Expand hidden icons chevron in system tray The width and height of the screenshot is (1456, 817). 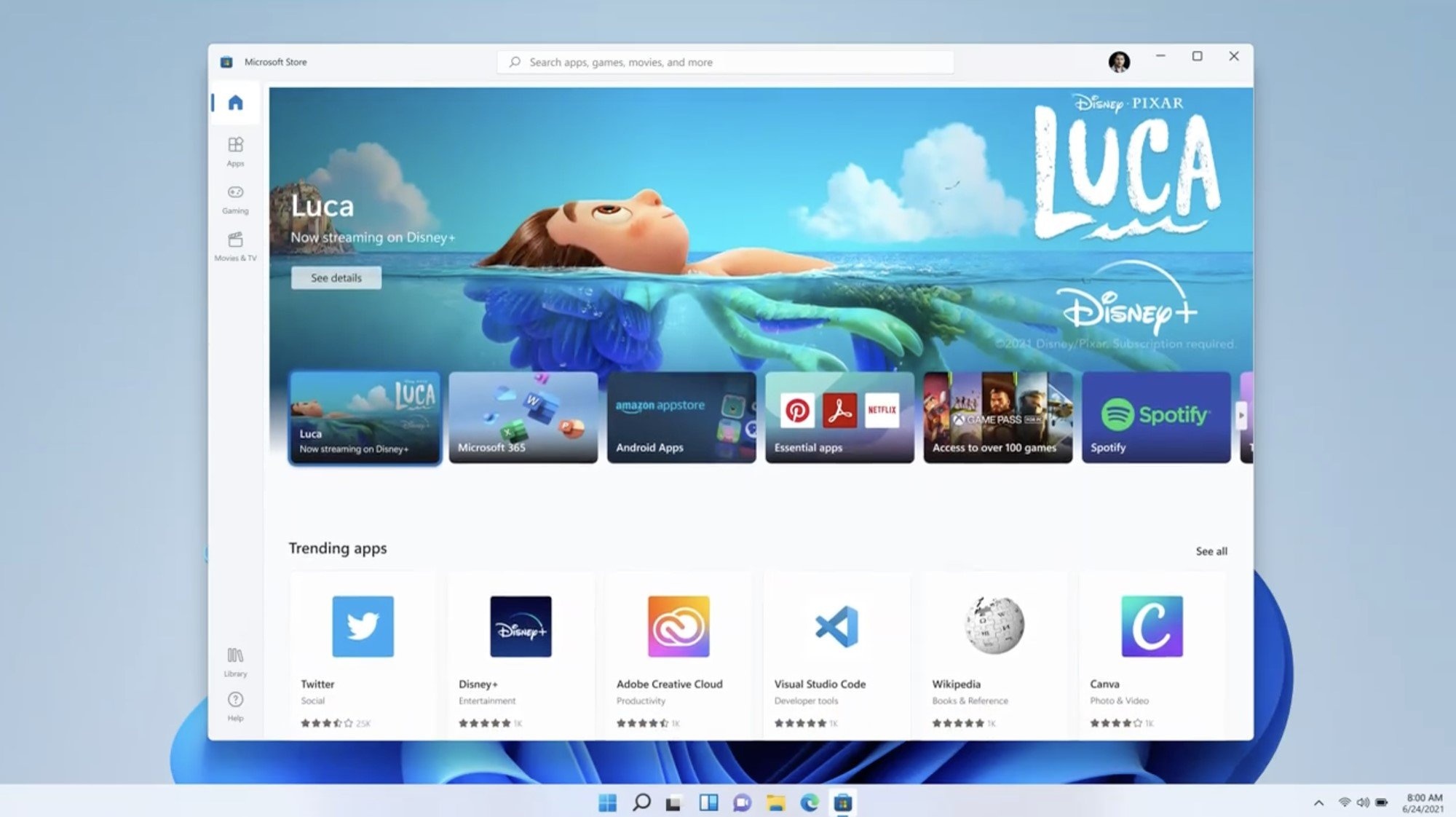[x=1318, y=802]
